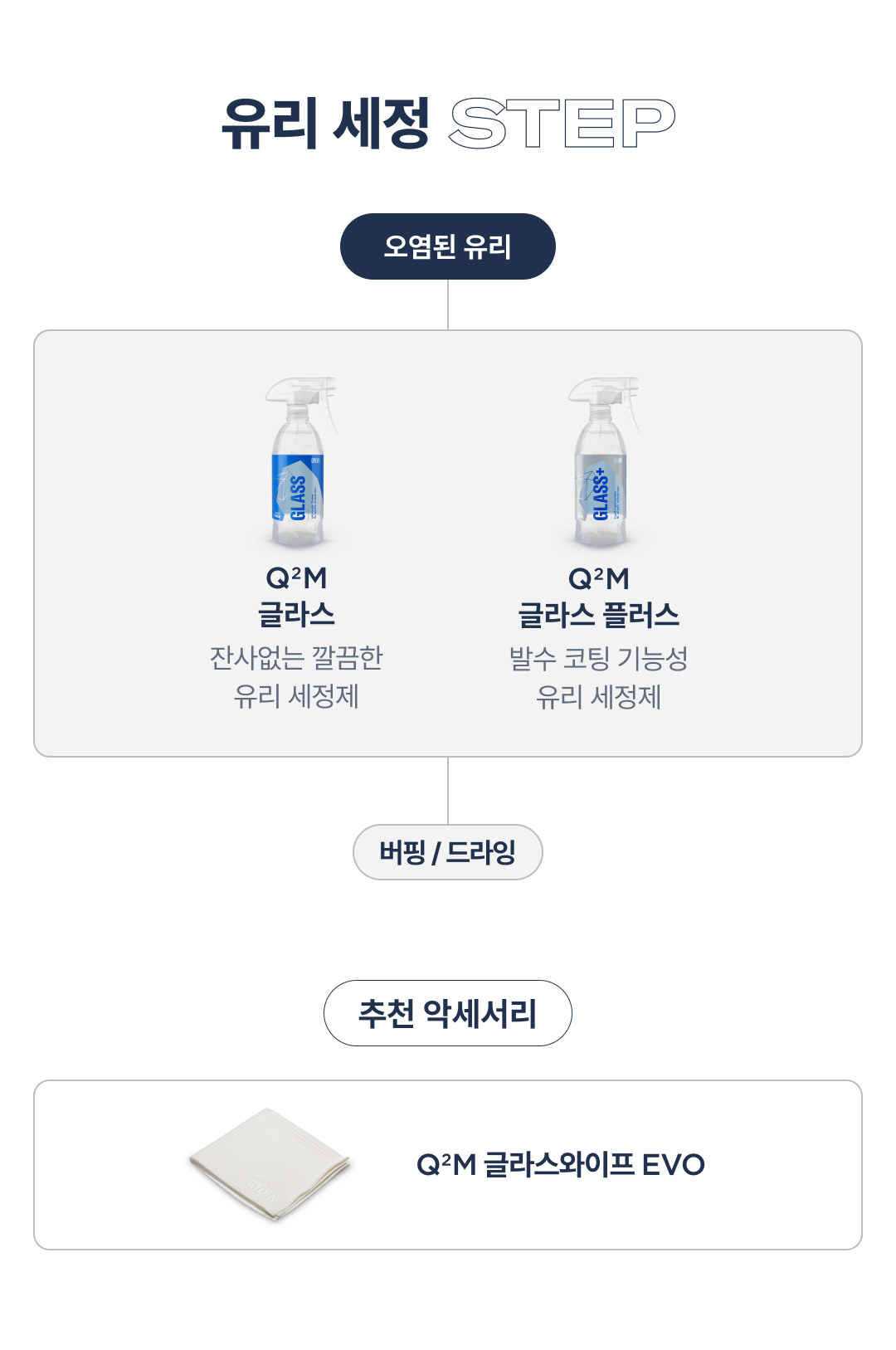Open the Q²M 글라스와이프 EVO product name
Screen dimensions: 896x1350
(560, 1164)
